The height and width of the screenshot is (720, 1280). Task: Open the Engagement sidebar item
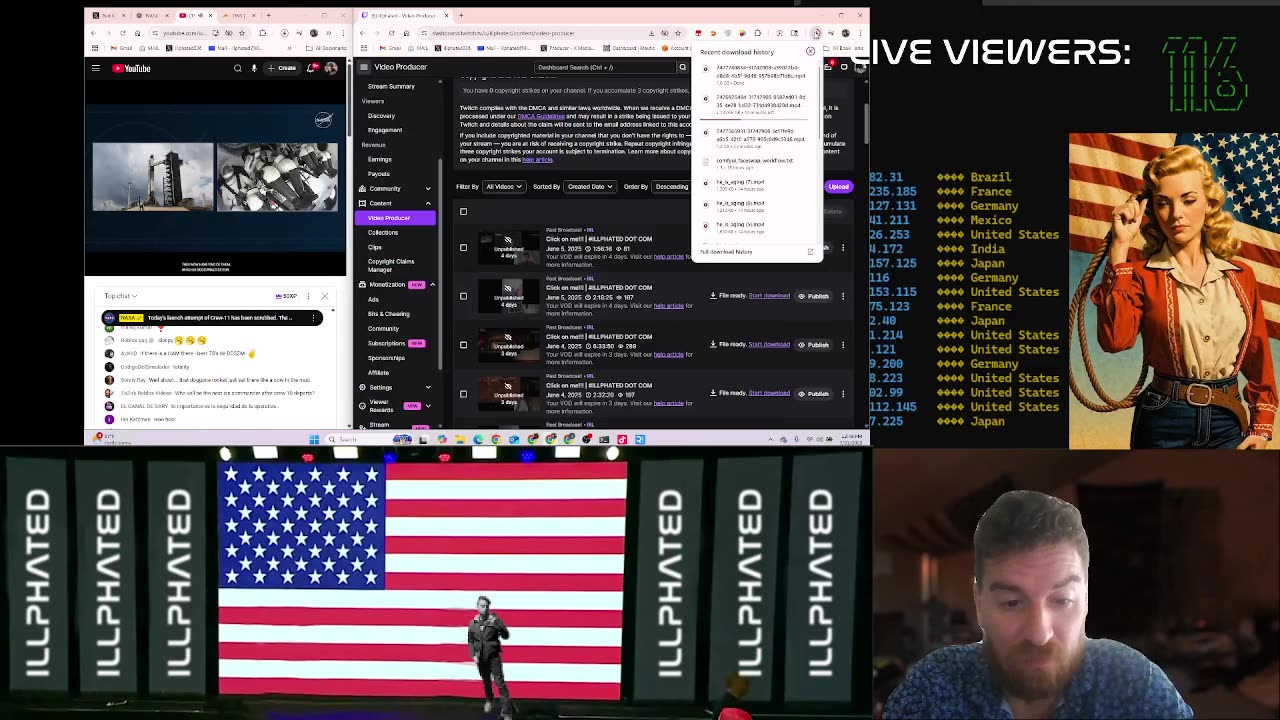(x=385, y=130)
